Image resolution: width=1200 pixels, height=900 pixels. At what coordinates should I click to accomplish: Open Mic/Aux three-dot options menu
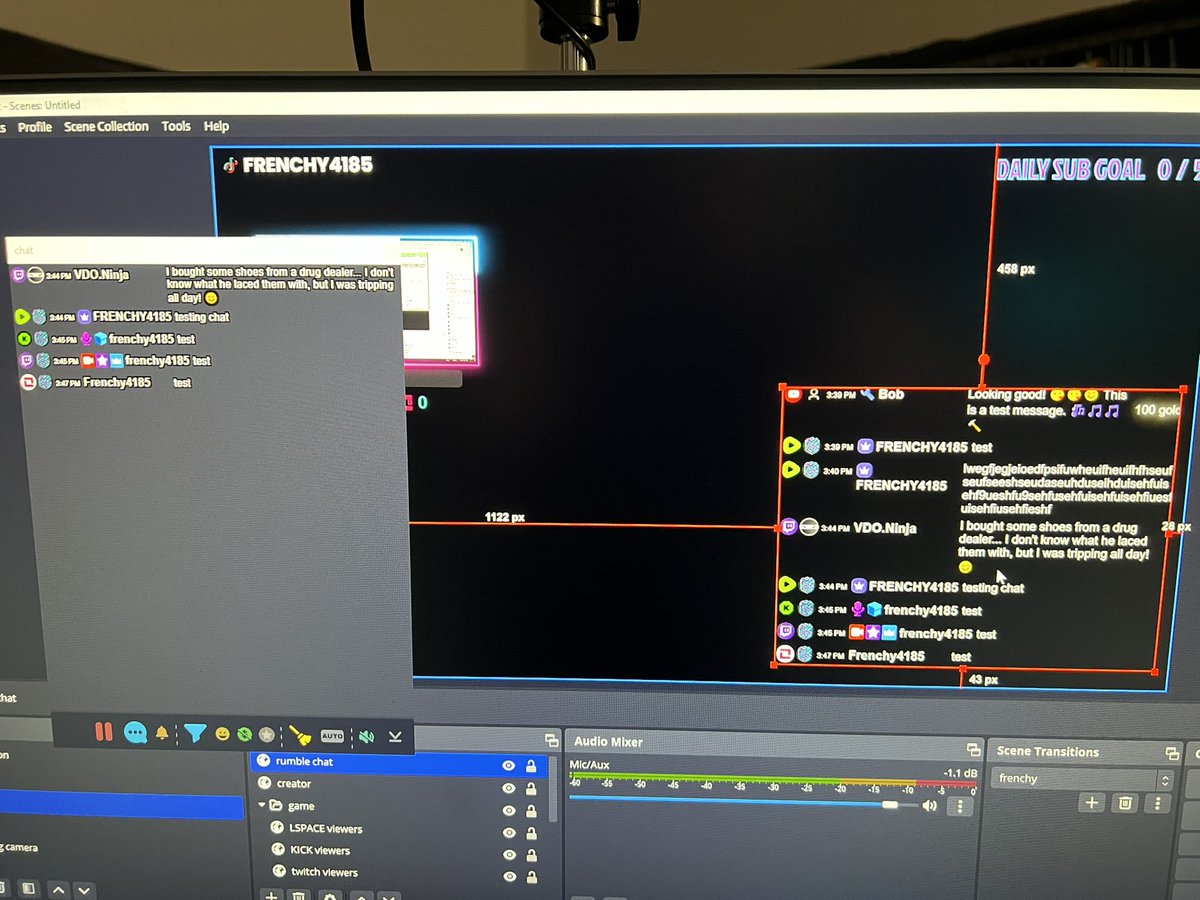click(x=959, y=806)
